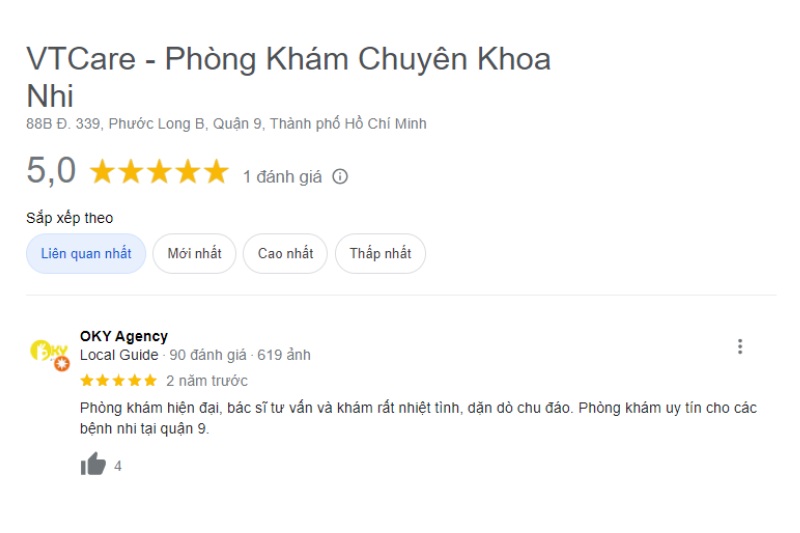Click the like count "4" next to the thumbs-up
This screenshot has height=533, width=800.
click(118, 466)
